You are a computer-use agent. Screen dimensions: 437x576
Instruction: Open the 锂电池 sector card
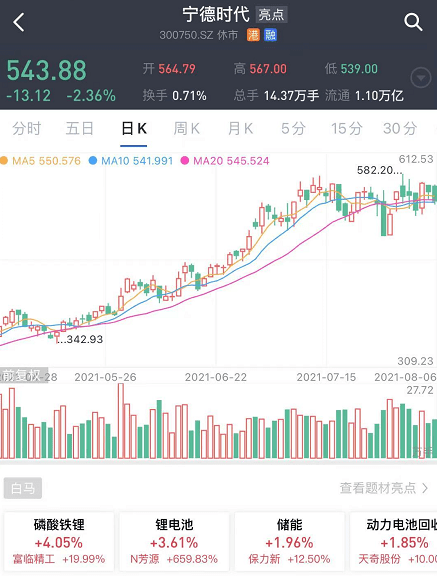[174, 541]
